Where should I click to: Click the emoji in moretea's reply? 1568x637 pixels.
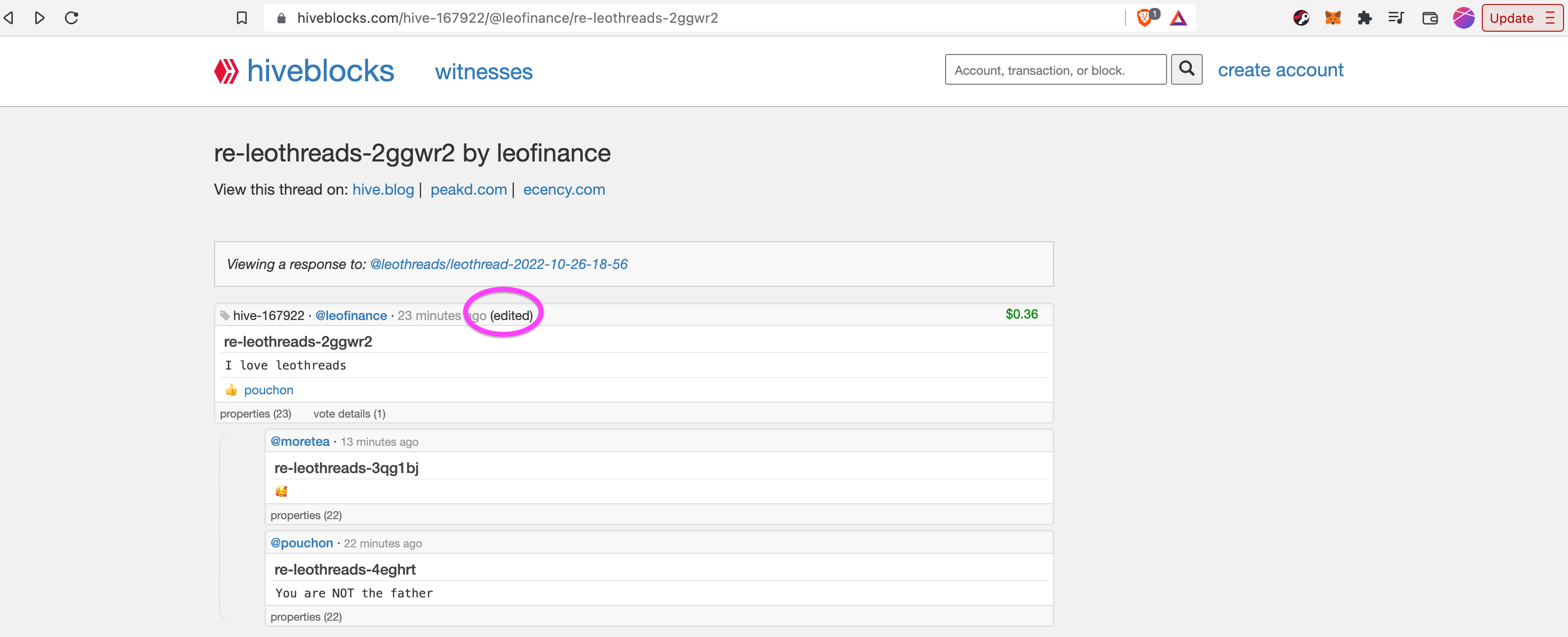[281, 491]
